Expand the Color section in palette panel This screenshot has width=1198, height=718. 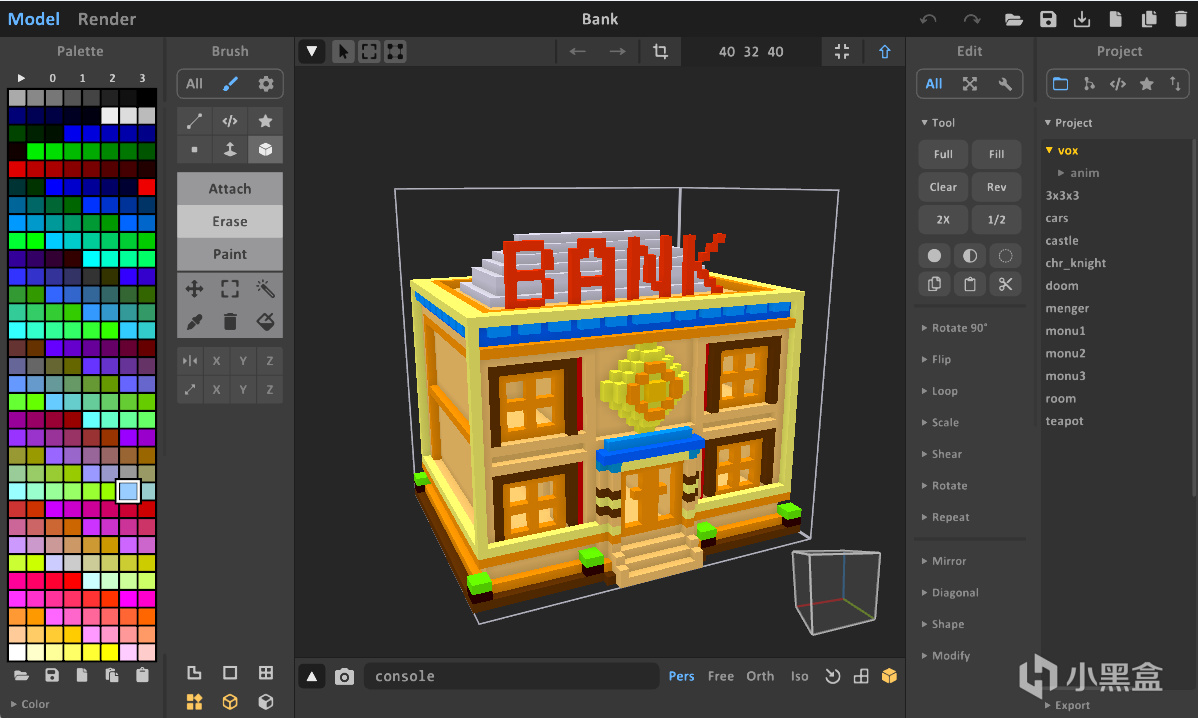point(30,704)
